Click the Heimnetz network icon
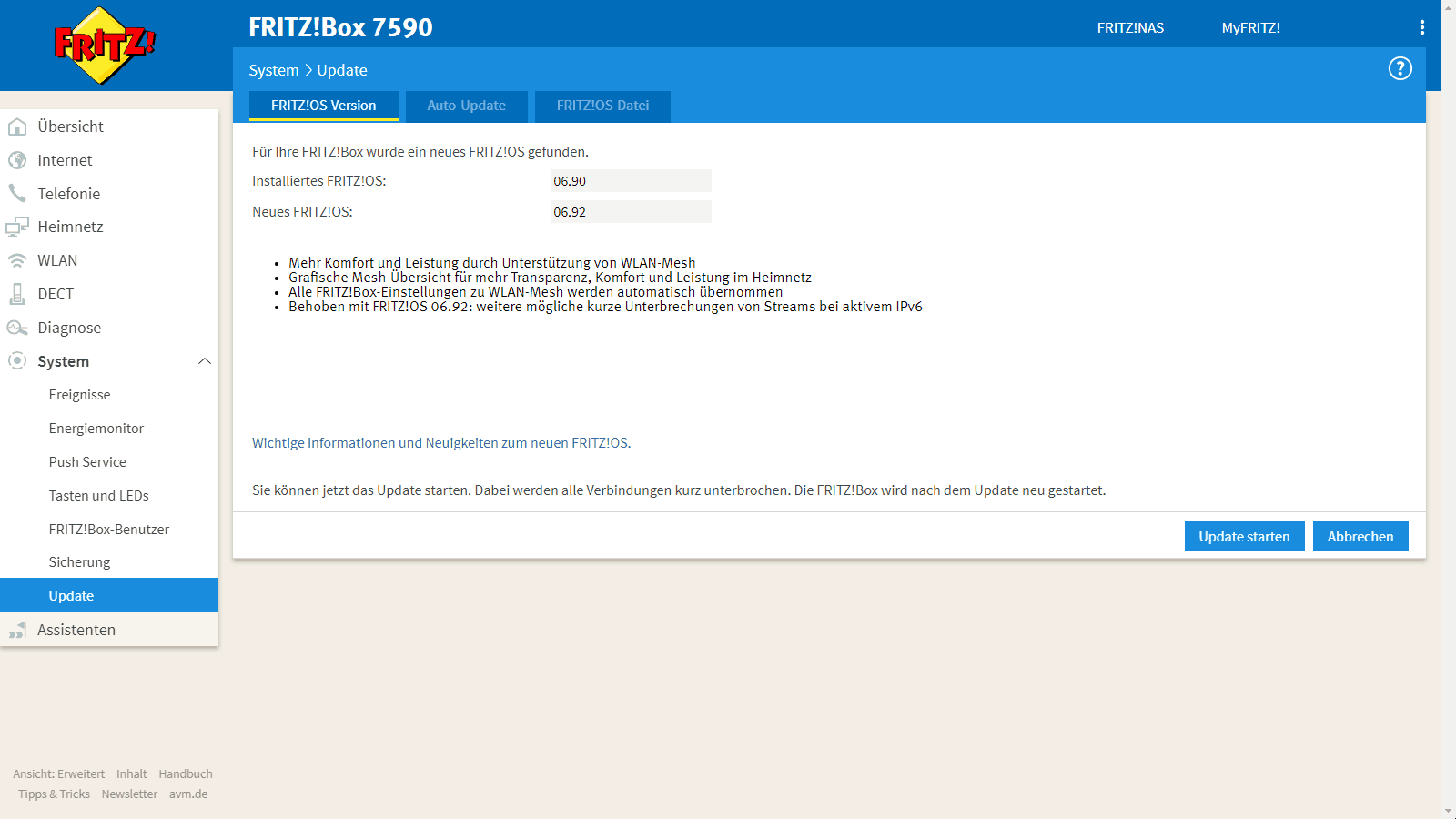Image resolution: width=1456 pixels, height=819 pixels. pos(17,227)
